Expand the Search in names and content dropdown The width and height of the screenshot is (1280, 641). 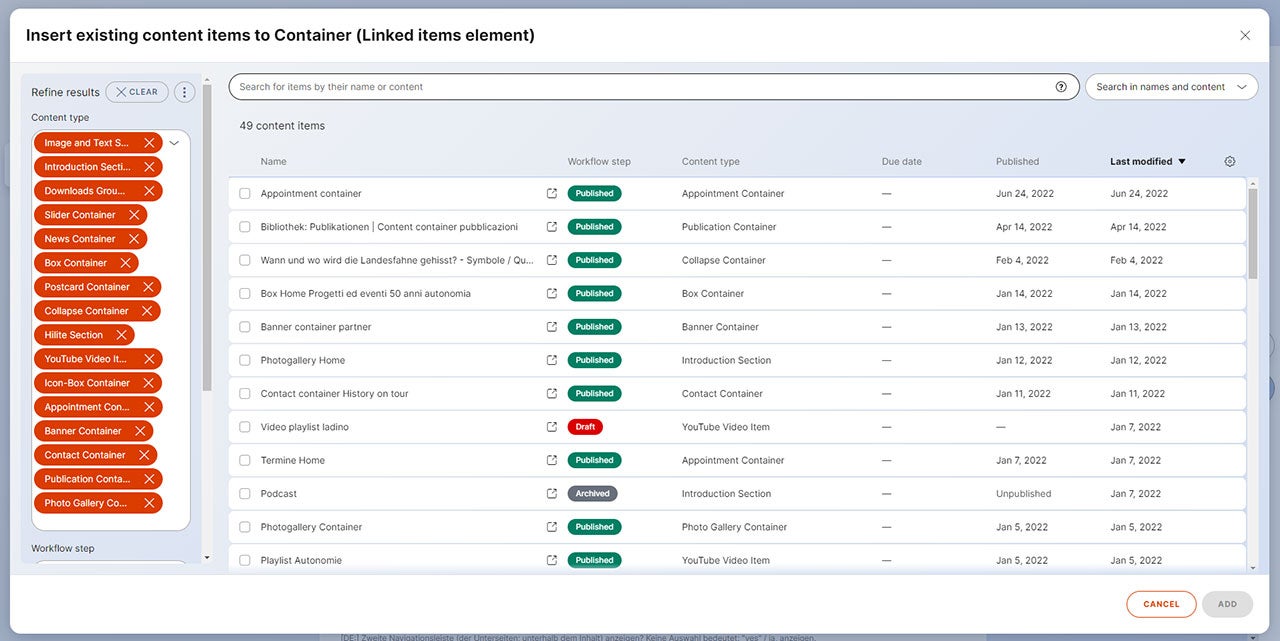click(1171, 87)
